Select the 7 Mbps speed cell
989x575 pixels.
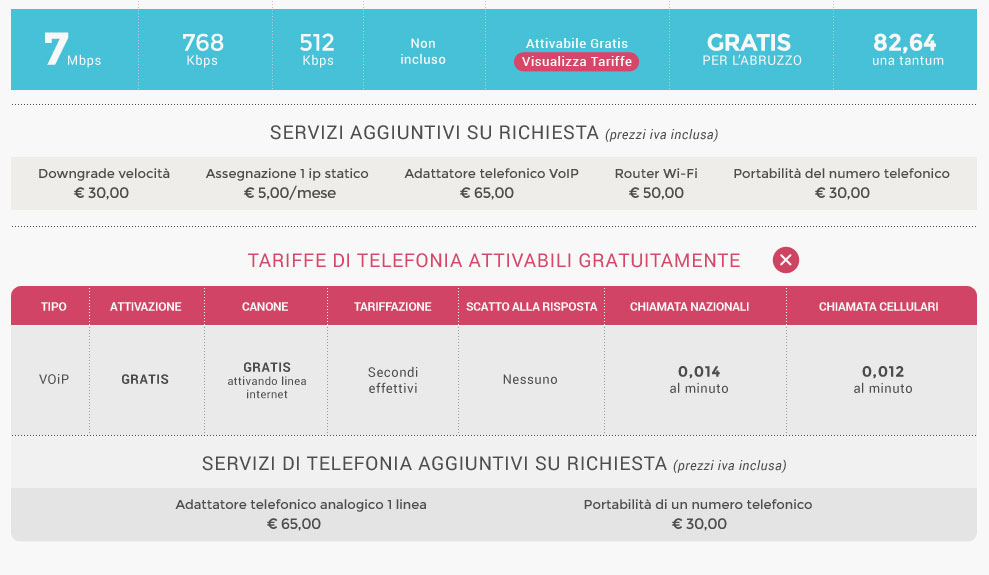[x=74, y=49]
